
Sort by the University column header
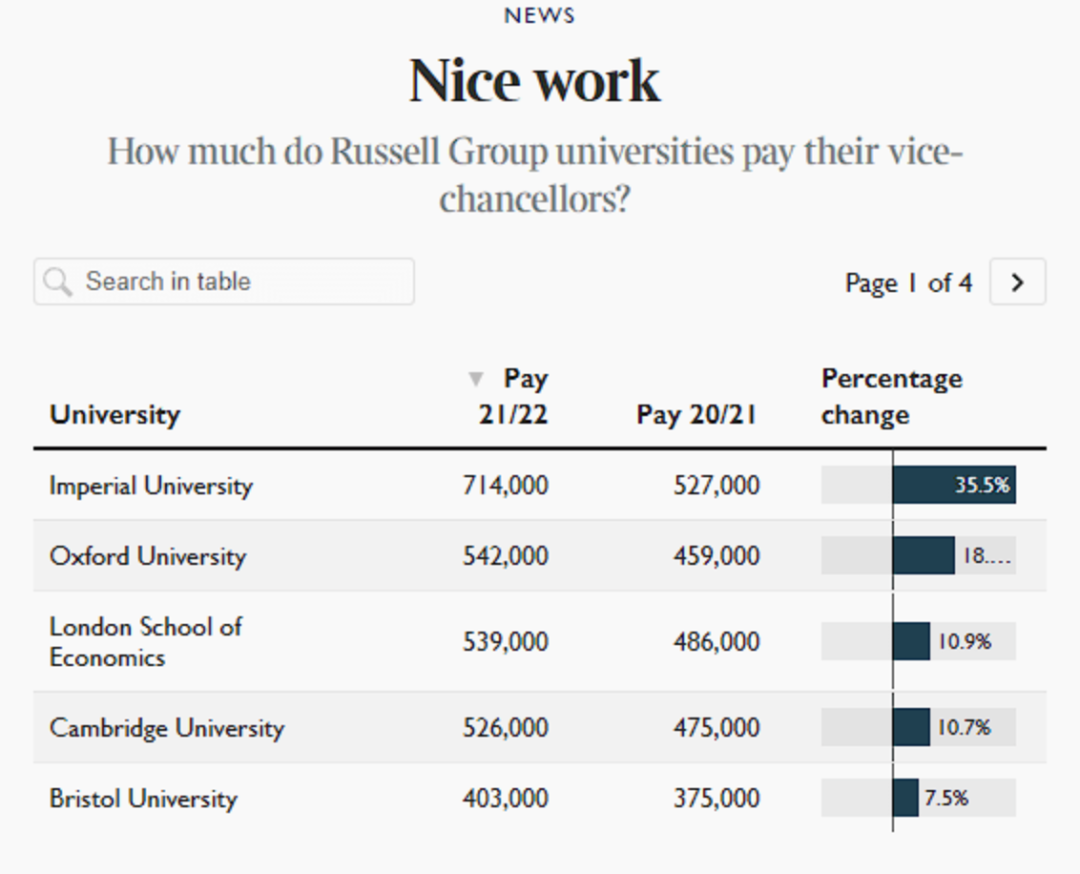tap(115, 415)
